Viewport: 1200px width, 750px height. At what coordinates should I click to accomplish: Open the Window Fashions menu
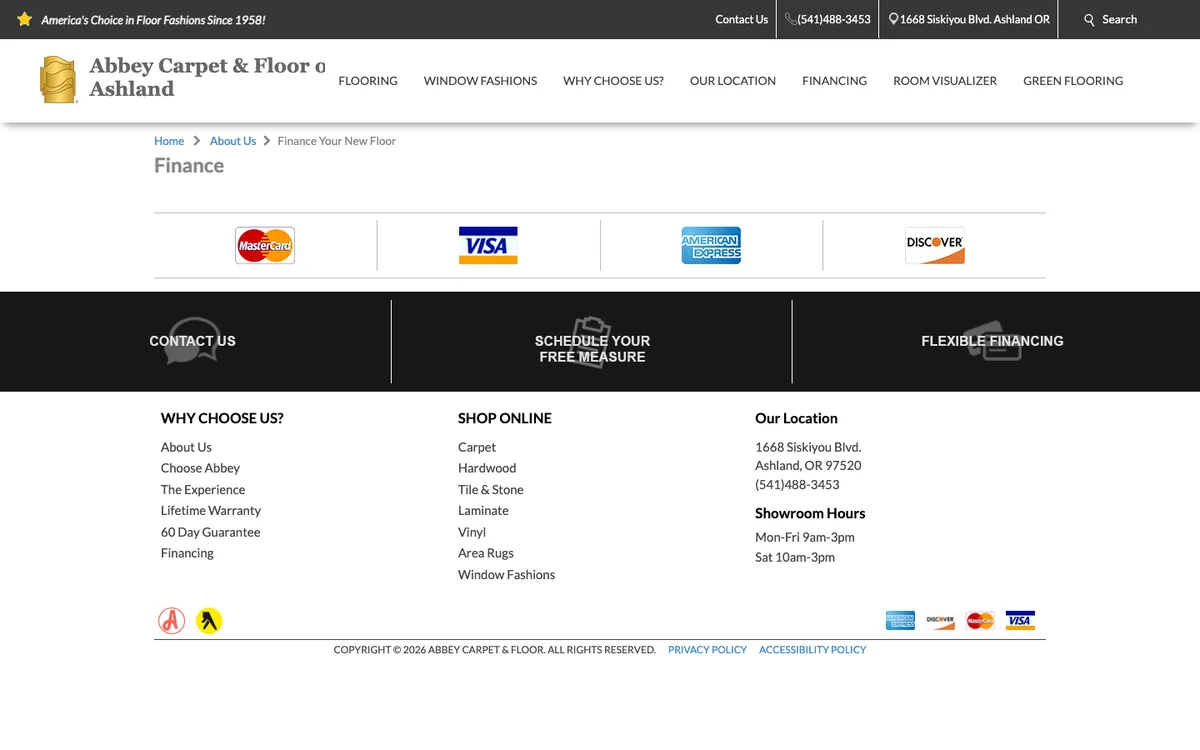480,81
